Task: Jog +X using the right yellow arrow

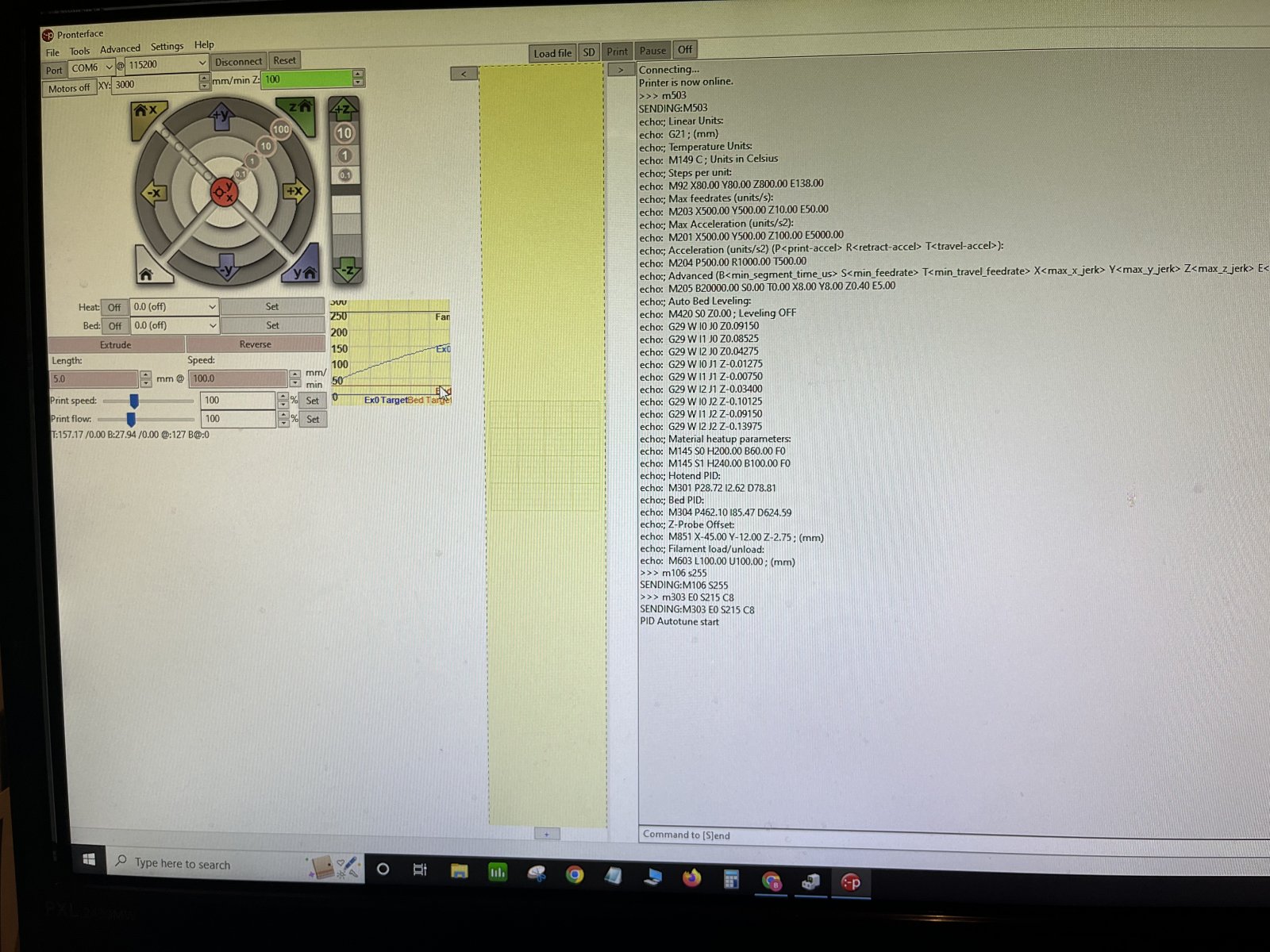Action: 295,191
